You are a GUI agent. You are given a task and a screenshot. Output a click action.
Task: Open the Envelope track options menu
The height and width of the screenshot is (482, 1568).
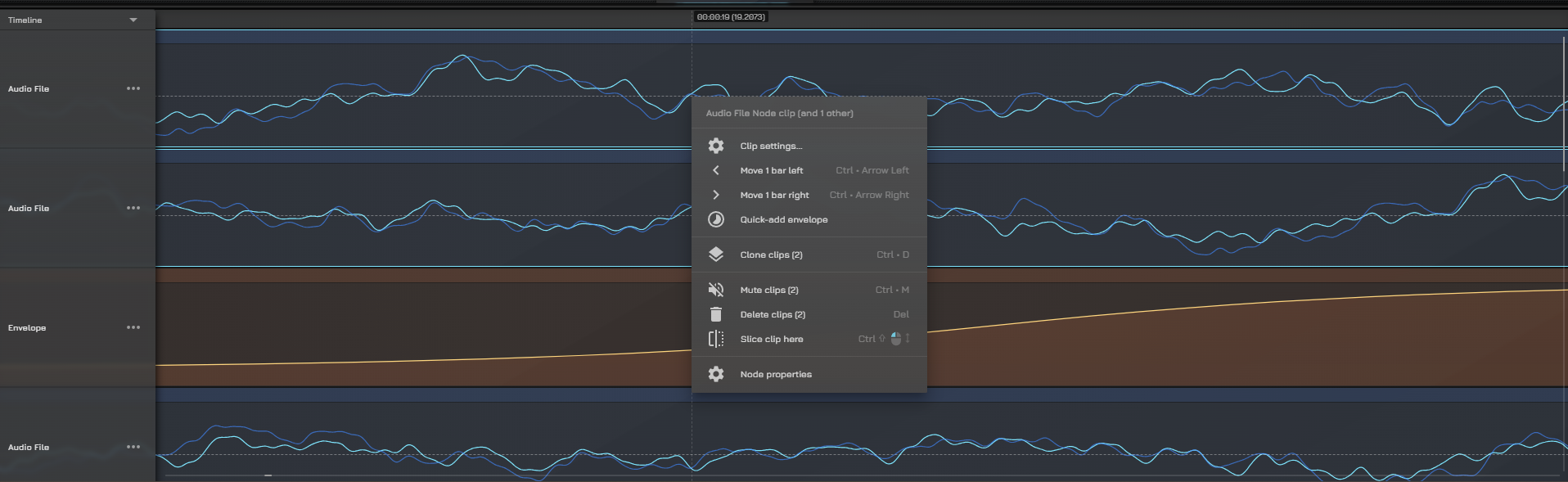point(133,327)
